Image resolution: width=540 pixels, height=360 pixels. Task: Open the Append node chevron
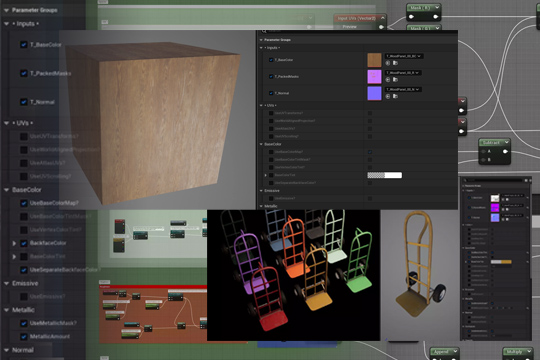coord(455,351)
